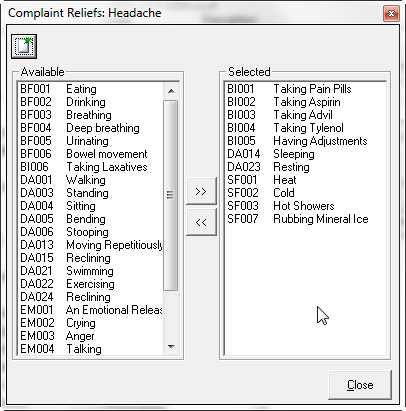This screenshot has height=411, width=406.
Task: Click the Available list scroll up arrow
Action: pos(171,91)
